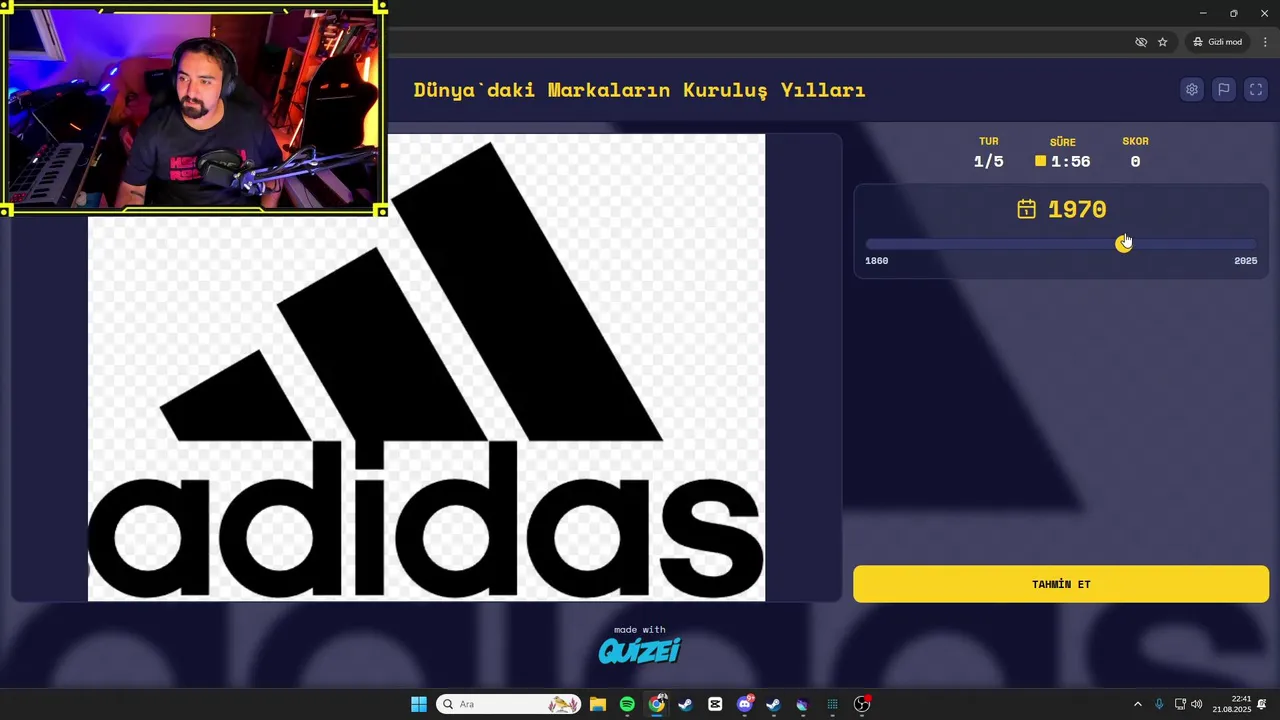Open the volume control in tray
Screen dimensions: 1280x720
point(1197,704)
